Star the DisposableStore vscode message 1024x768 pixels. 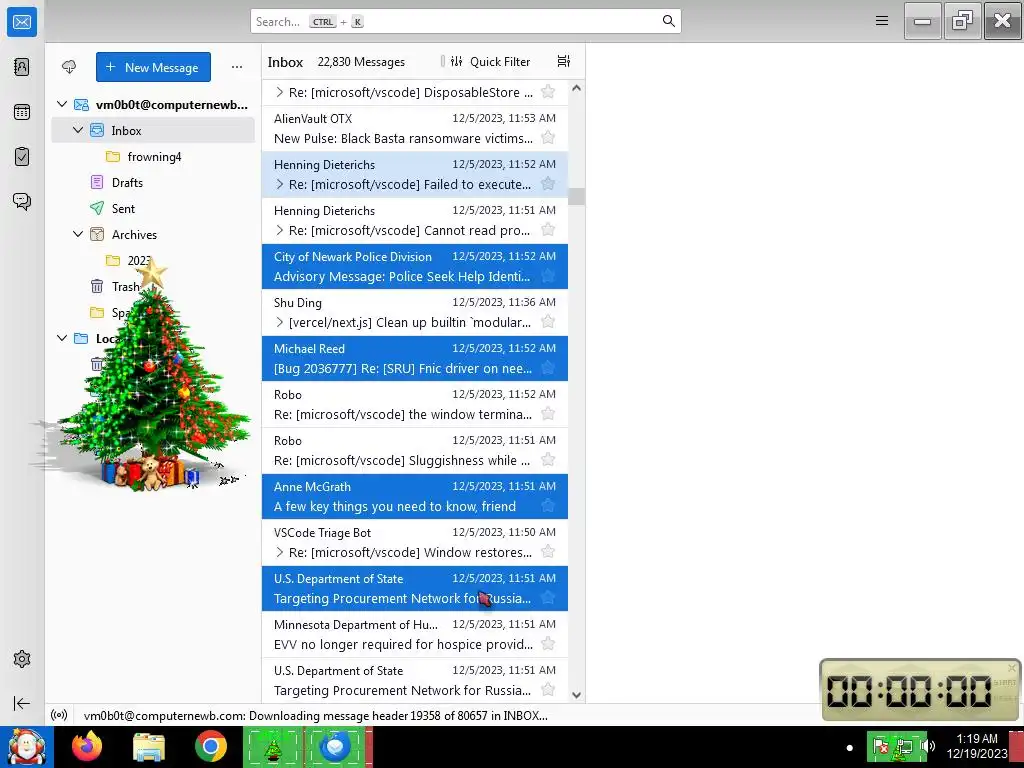[x=548, y=92]
